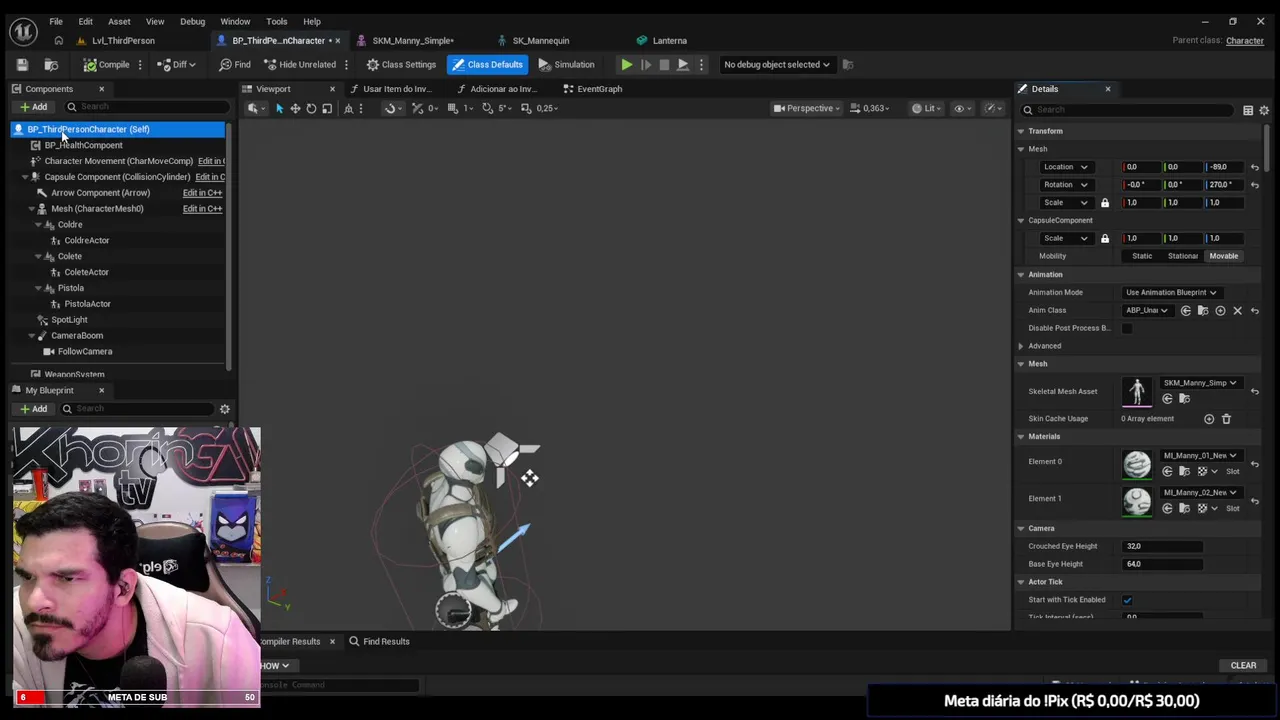Open the Asset menu
The height and width of the screenshot is (720, 1280).
119,21
